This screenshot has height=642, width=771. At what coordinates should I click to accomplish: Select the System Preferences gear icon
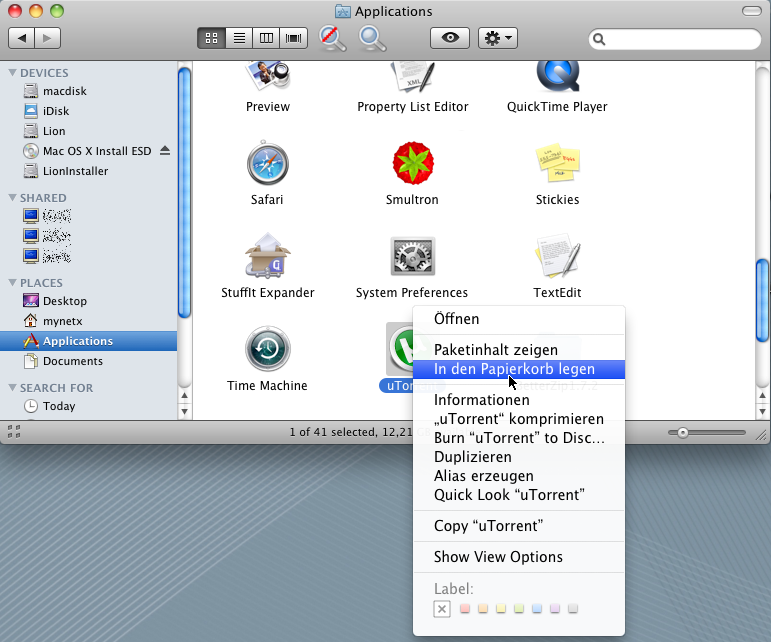[413, 256]
